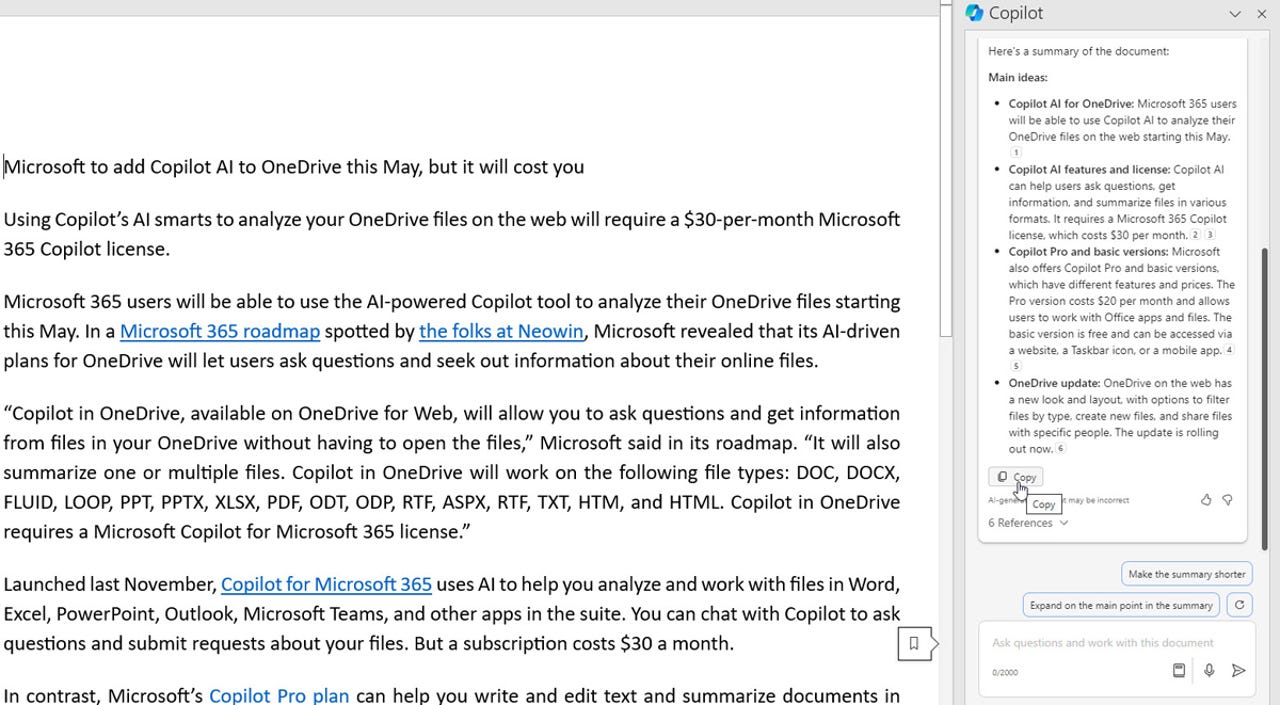This screenshot has height=705, width=1280.
Task: Give a thumbs up to the summary
Action: pos(1206,500)
